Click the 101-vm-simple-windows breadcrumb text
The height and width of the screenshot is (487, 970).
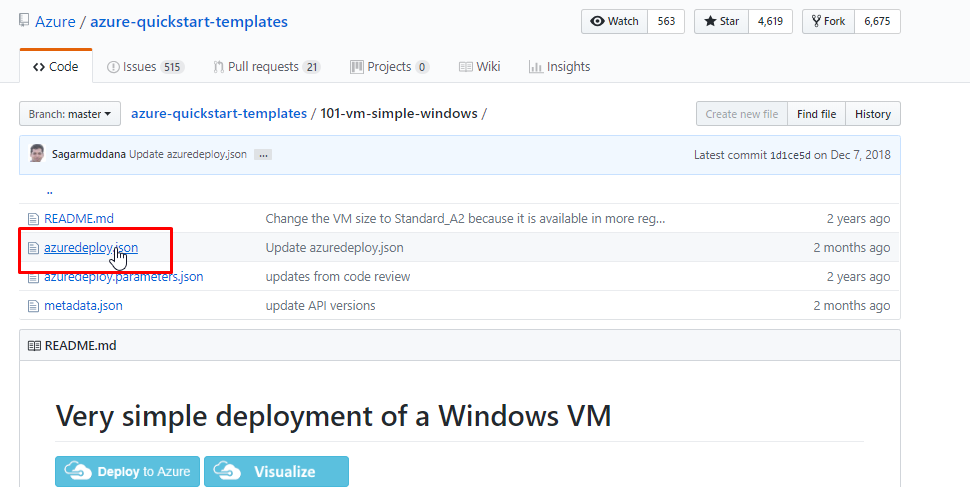tap(399, 114)
